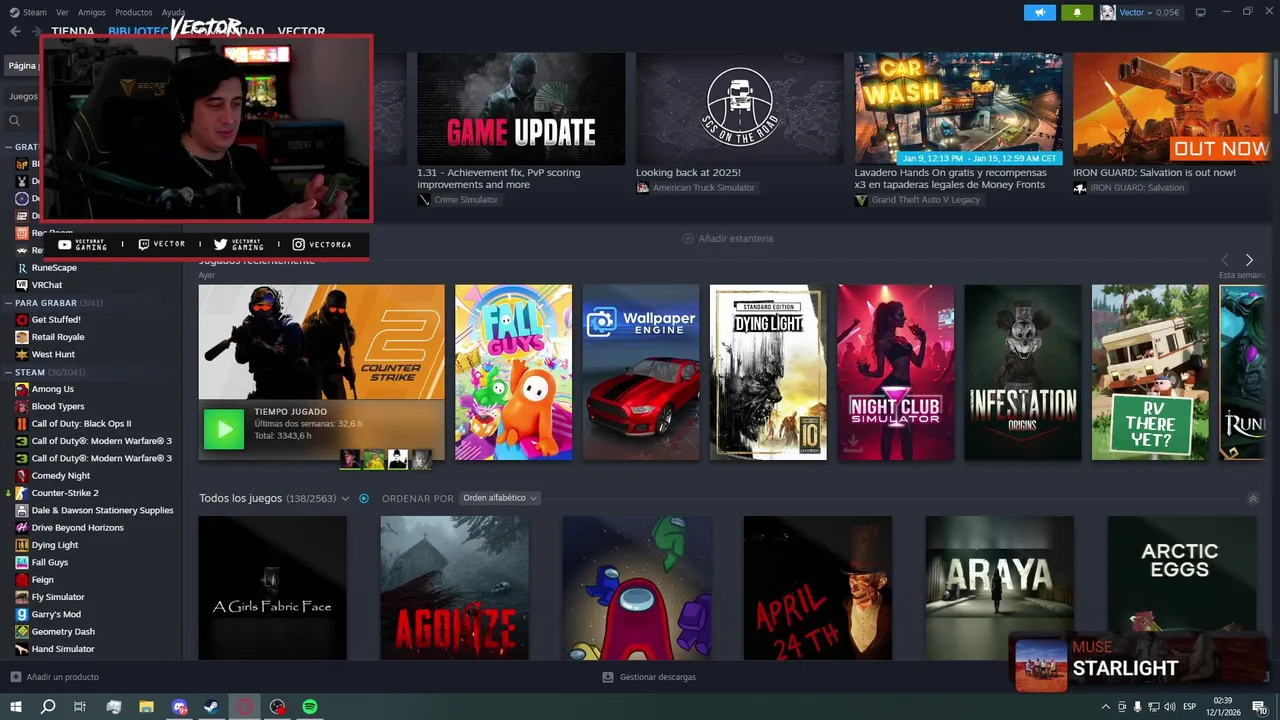Click the RuneScape sidebar icon
This screenshot has height=720, width=1280.
[x=22, y=268]
